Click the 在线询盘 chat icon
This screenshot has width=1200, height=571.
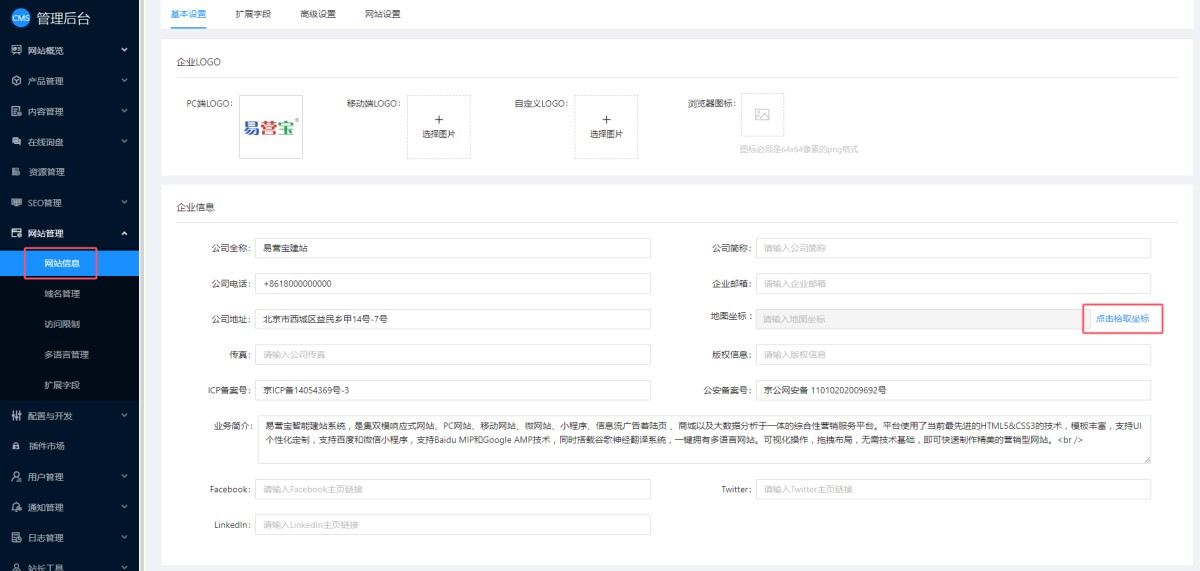[16, 142]
